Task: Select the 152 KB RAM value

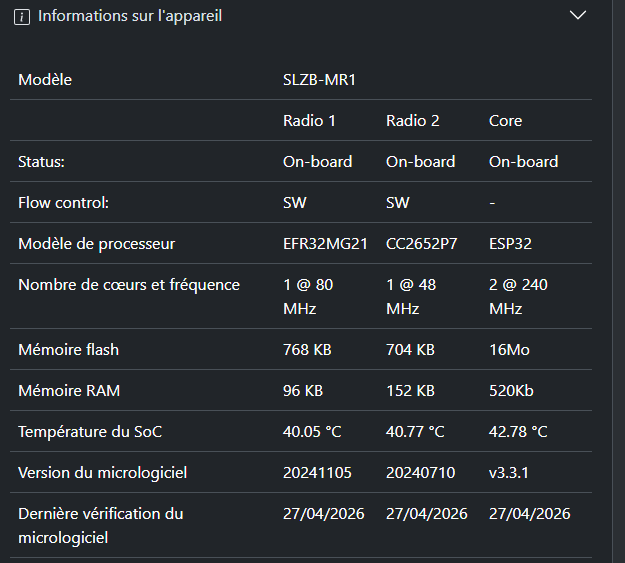Action: (x=410, y=391)
